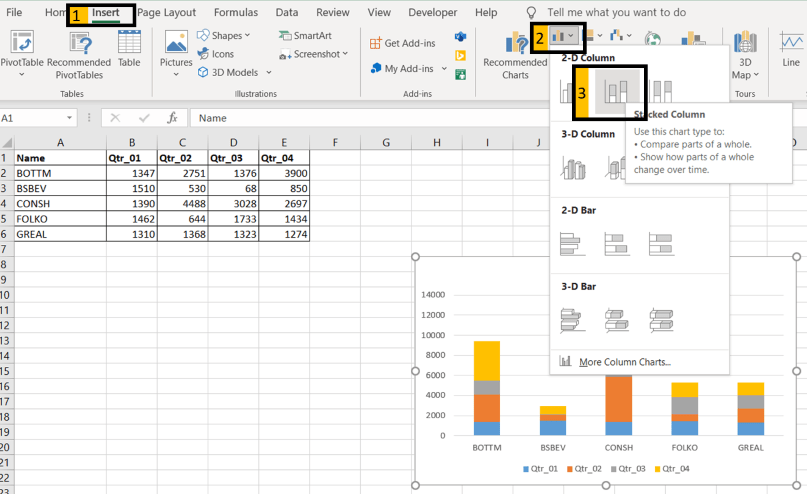Screen dimensions: 807x494
Task: Click the formula bar showing Name
Action: click(371, 118)
